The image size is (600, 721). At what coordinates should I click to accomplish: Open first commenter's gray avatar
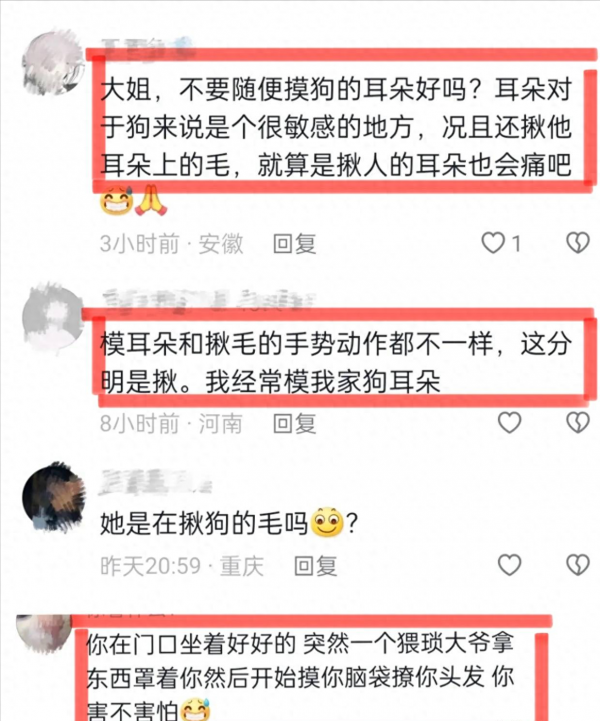click(x=54, y=62)
